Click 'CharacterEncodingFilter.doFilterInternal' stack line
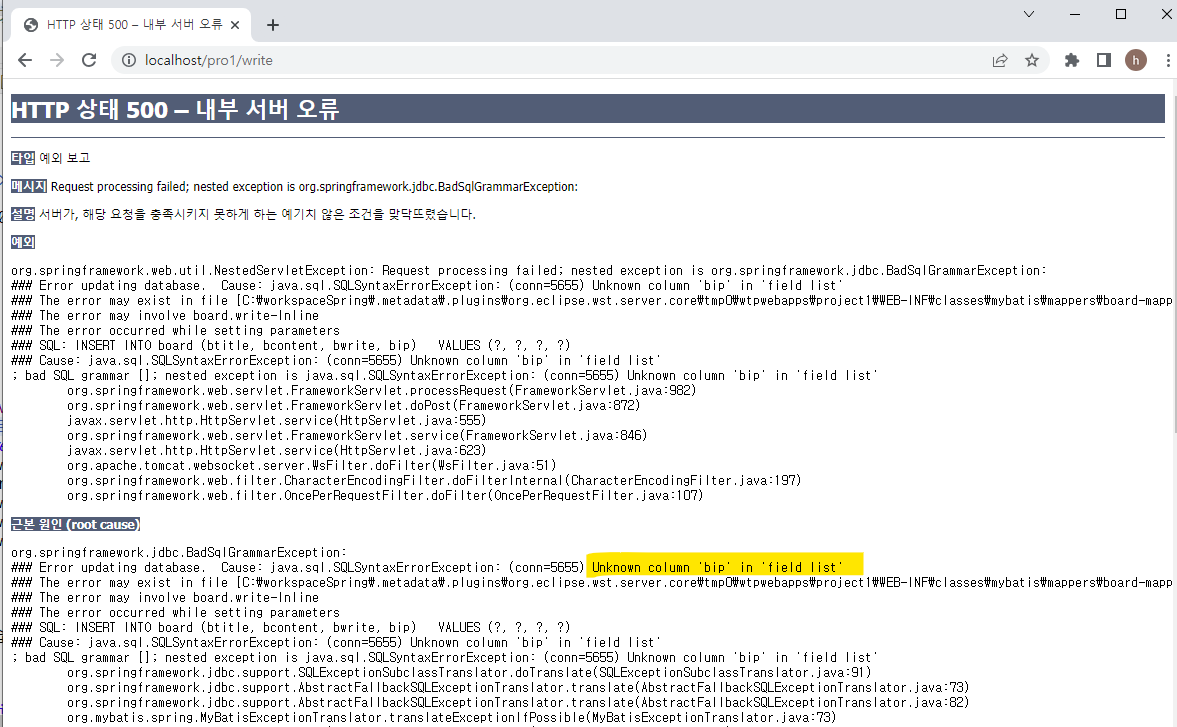This screenshot has height=727, width=1177. (434, 480)
